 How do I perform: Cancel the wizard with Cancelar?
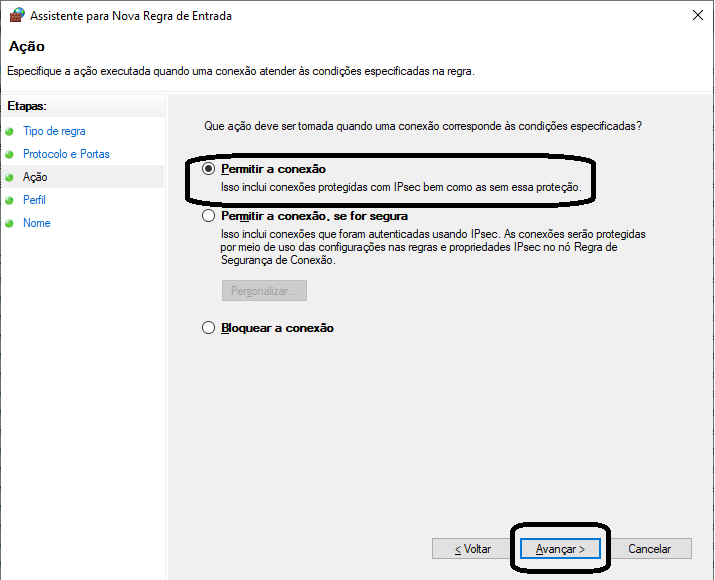point(649,549)
